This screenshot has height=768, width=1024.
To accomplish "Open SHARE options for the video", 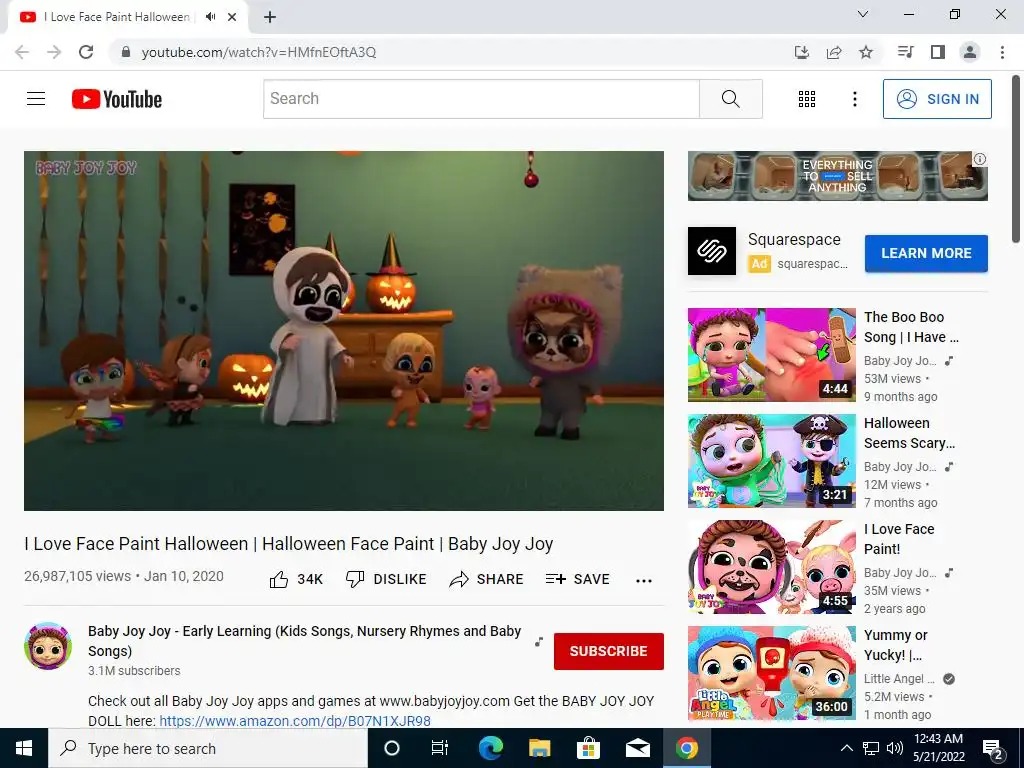I will click(x=487, y=579).
